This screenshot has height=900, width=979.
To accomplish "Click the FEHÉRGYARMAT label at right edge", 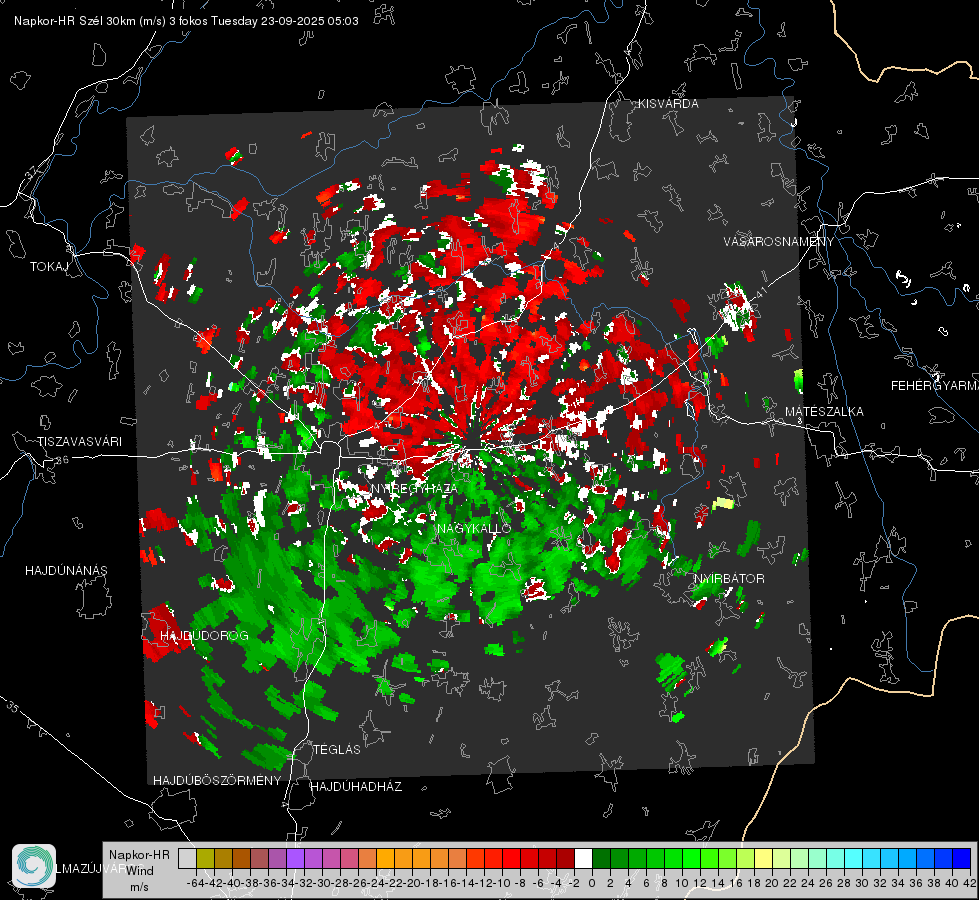I will click(x=935, y=386).
